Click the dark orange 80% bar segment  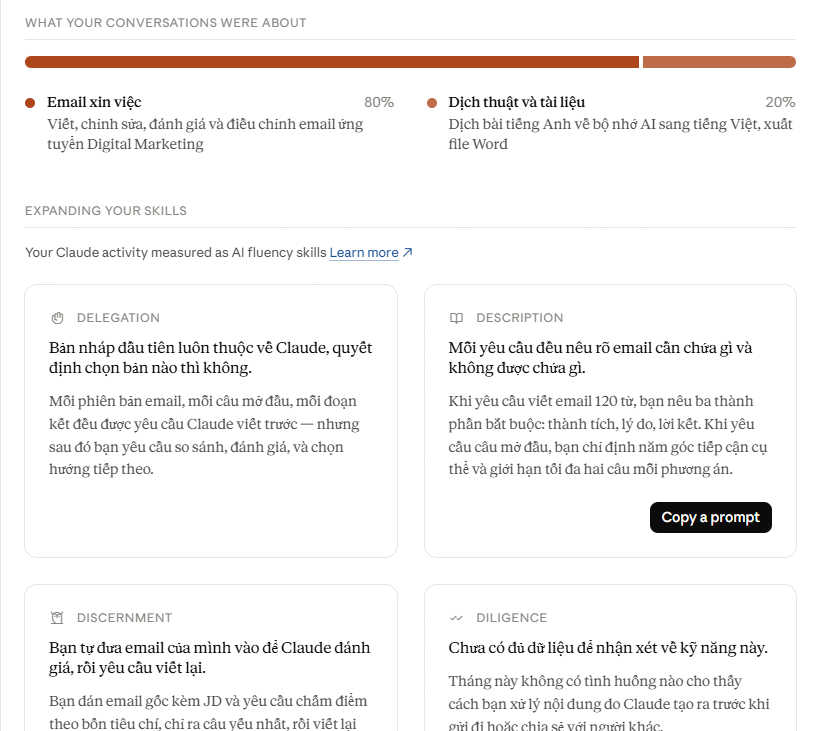[x=332, y=62]
